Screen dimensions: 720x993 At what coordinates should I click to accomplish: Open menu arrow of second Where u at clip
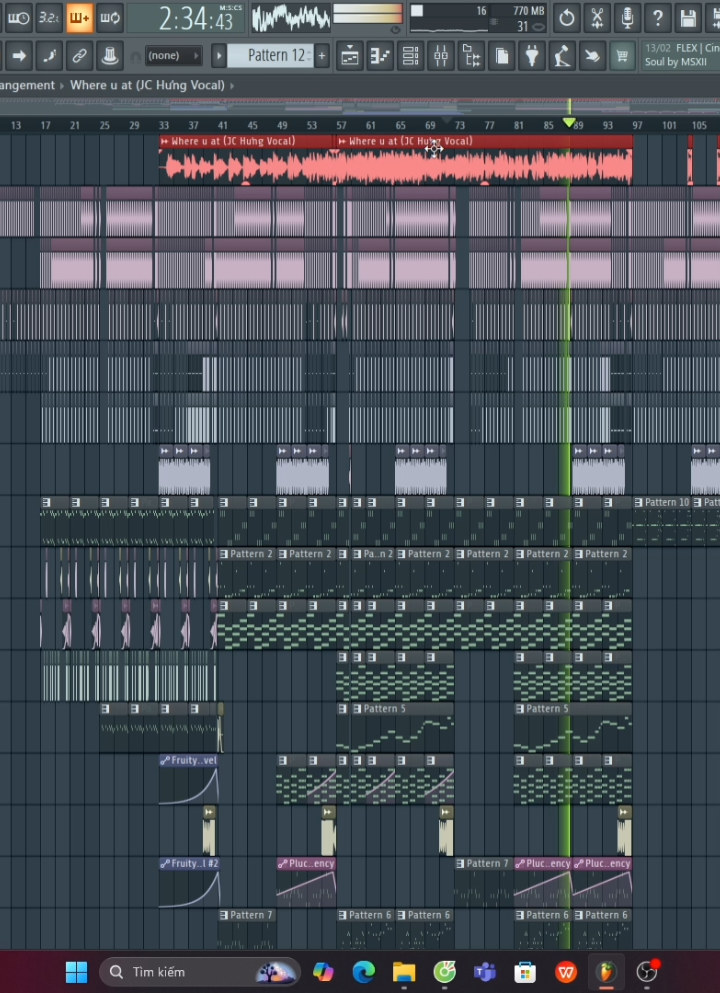pos(343,141)
